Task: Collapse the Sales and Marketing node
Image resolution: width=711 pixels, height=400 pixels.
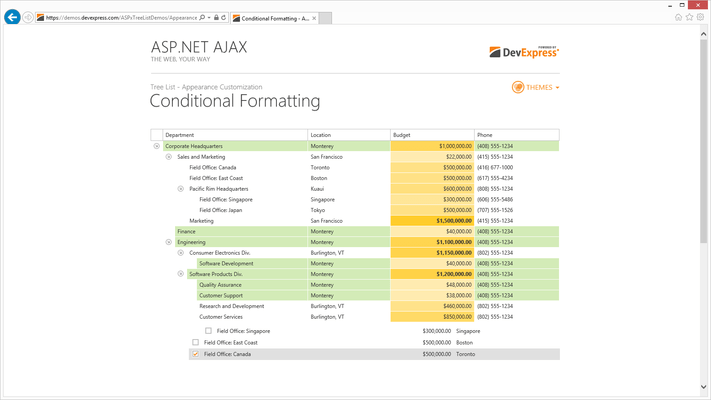Action: [169, 157]
